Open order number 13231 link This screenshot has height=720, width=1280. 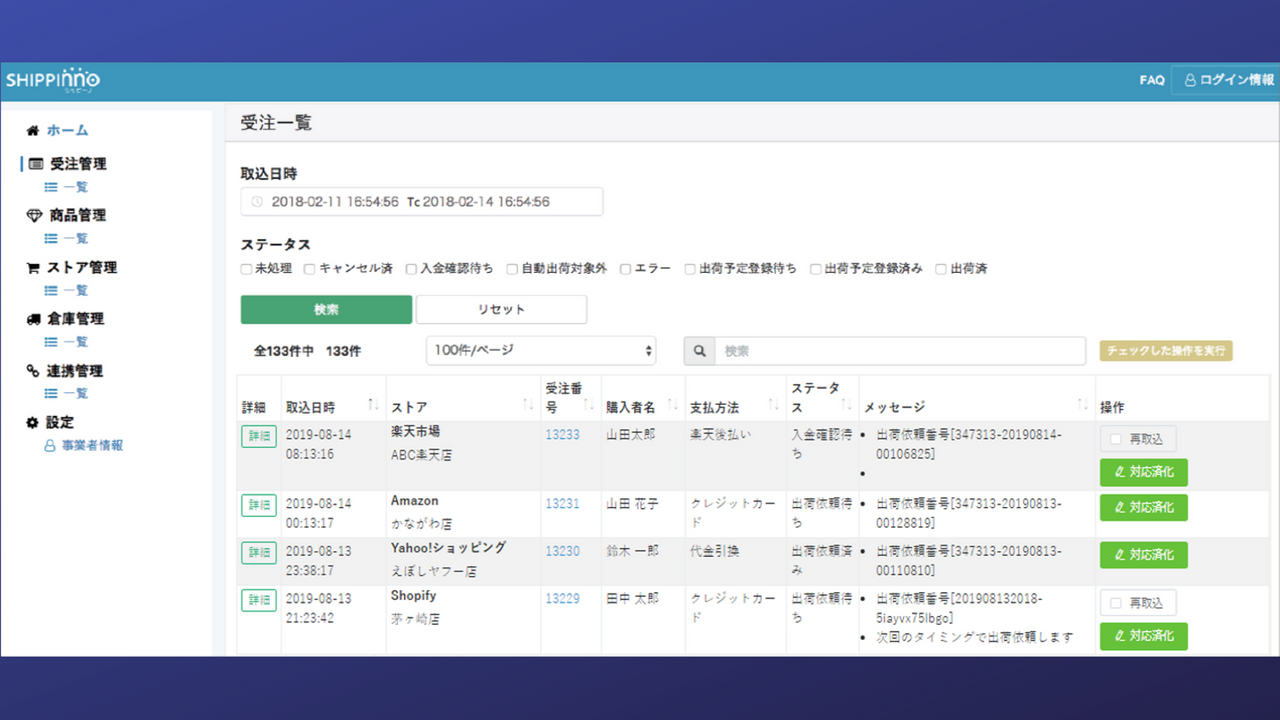point(562,504)
